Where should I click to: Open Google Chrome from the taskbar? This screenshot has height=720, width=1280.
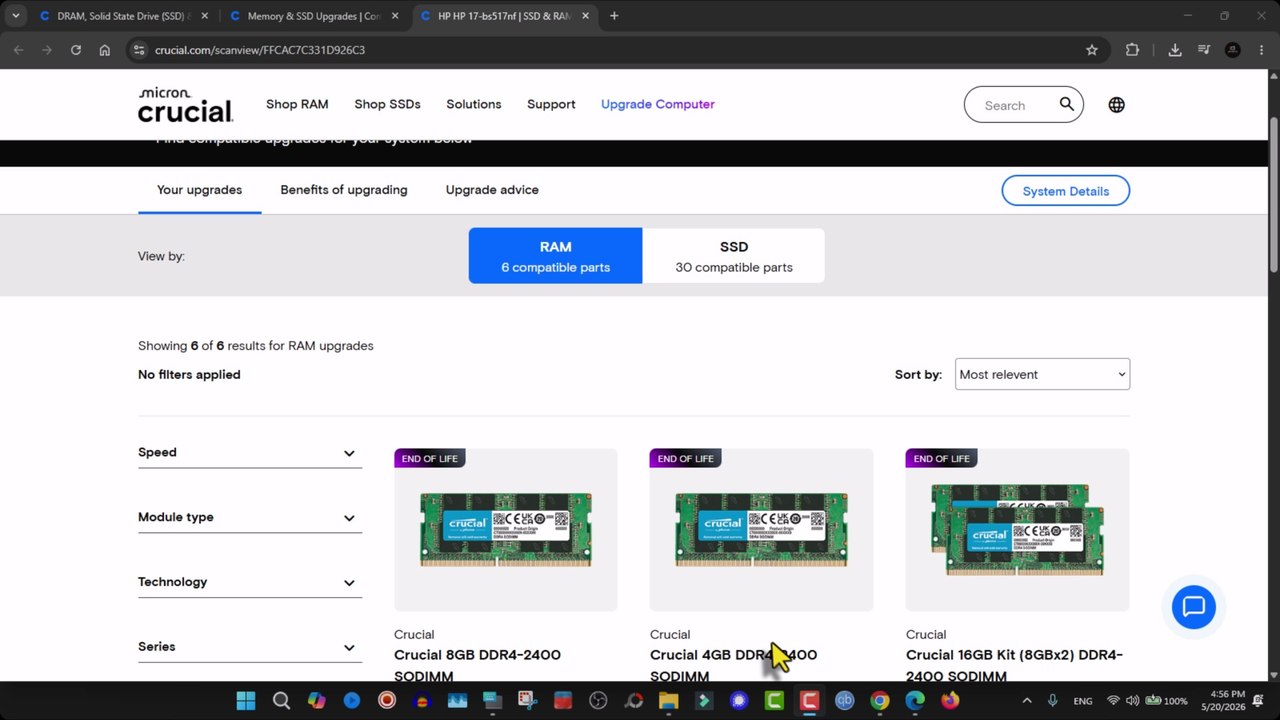pos(880,701)
